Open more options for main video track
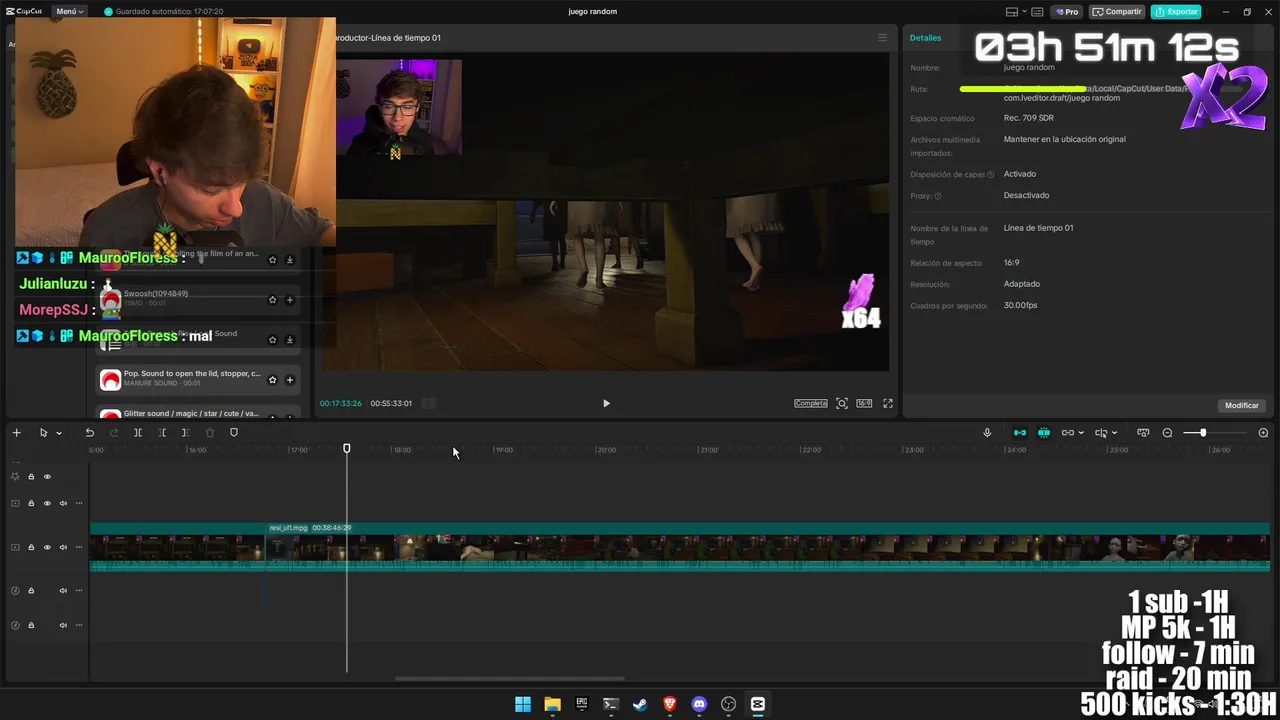The image size is (1280, 720). (x=79, y=547)
